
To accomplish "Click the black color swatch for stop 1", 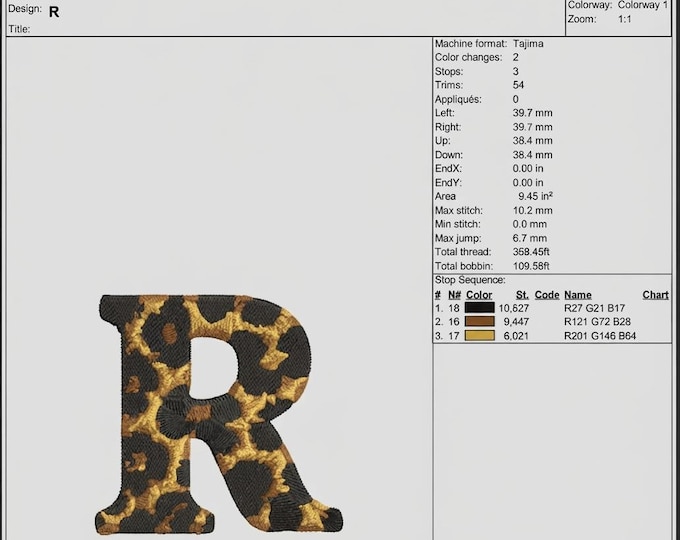I will [x=479, y=308].
